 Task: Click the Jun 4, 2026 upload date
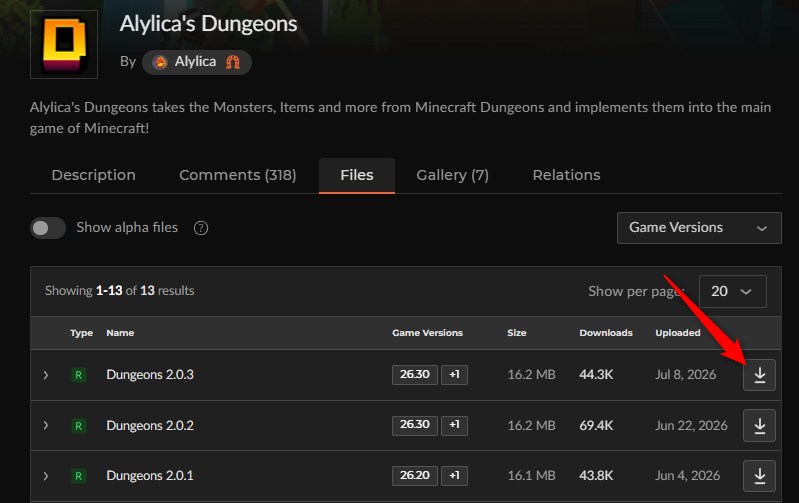[687, 475]
